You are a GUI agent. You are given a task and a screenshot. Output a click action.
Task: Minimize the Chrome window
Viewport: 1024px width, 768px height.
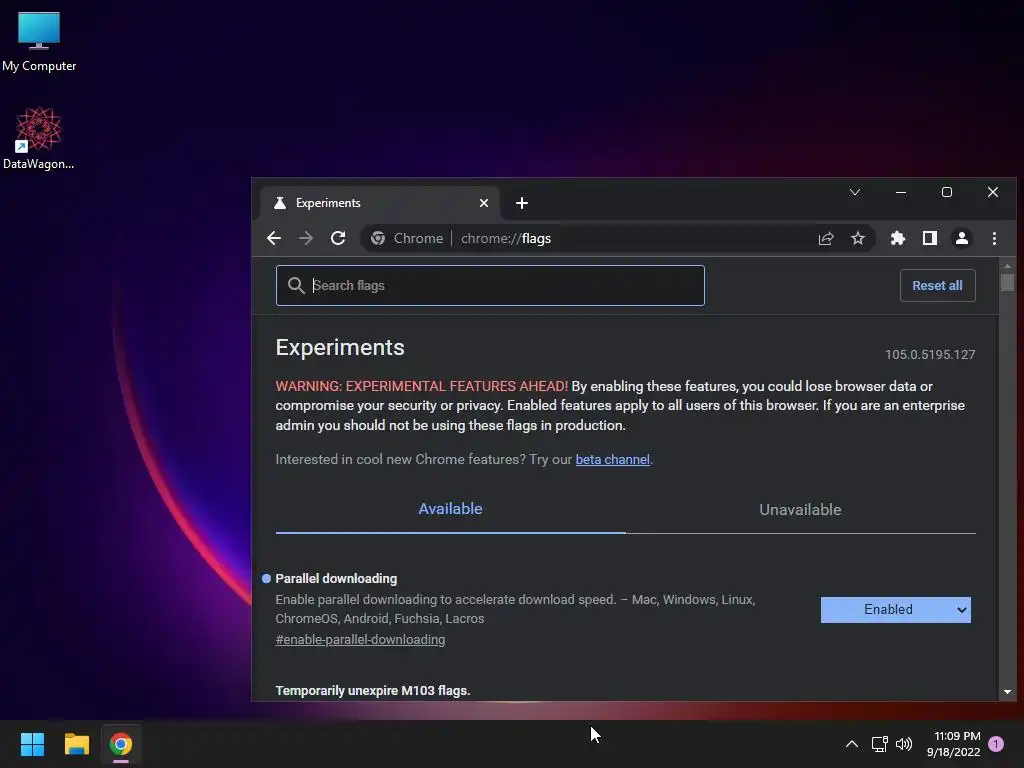[x=901, y=192]
